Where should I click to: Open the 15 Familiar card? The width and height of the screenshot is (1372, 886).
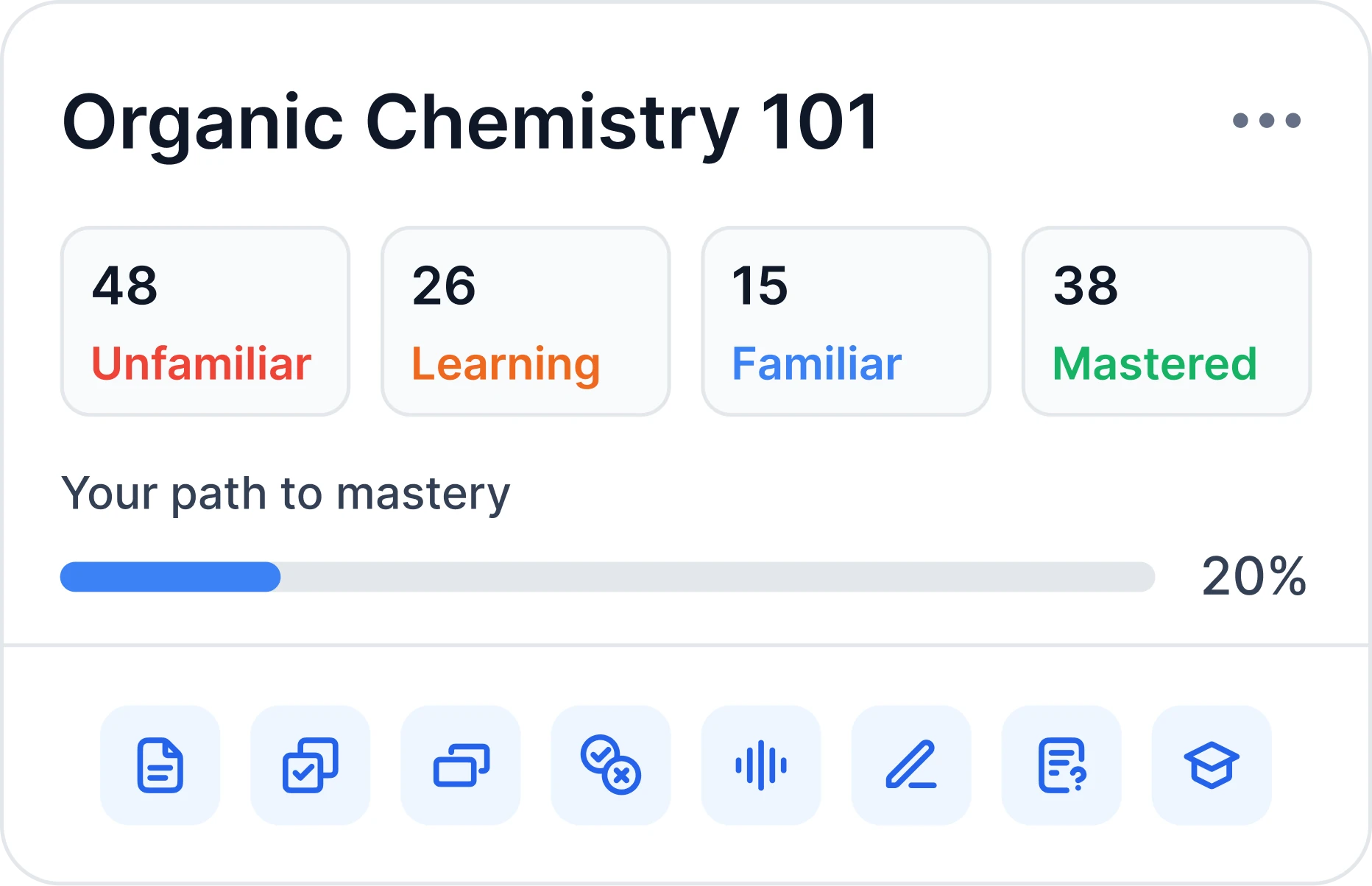(x=846, y=322)
